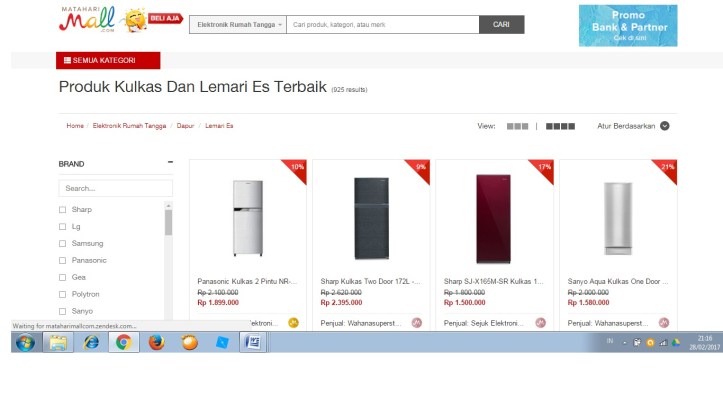Open Google Chrome from taskbar

pos(124,342)
